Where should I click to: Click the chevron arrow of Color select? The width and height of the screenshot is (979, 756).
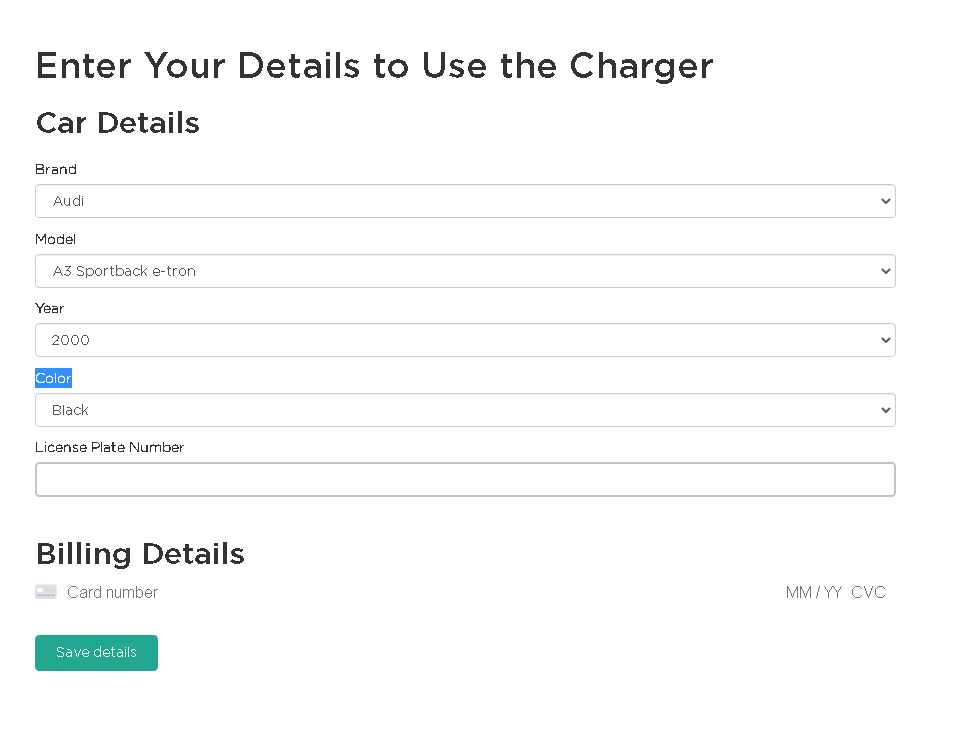coord(885,410)
